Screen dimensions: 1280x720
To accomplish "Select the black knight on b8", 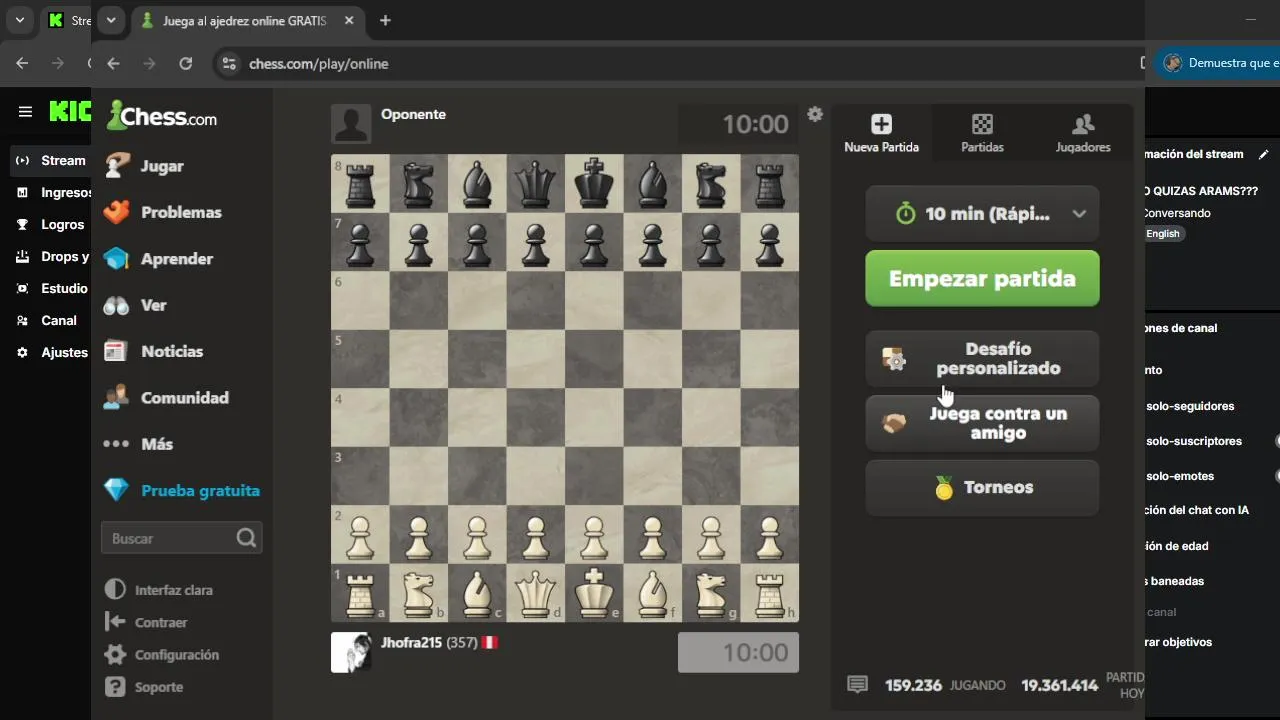I will [418, 183].
